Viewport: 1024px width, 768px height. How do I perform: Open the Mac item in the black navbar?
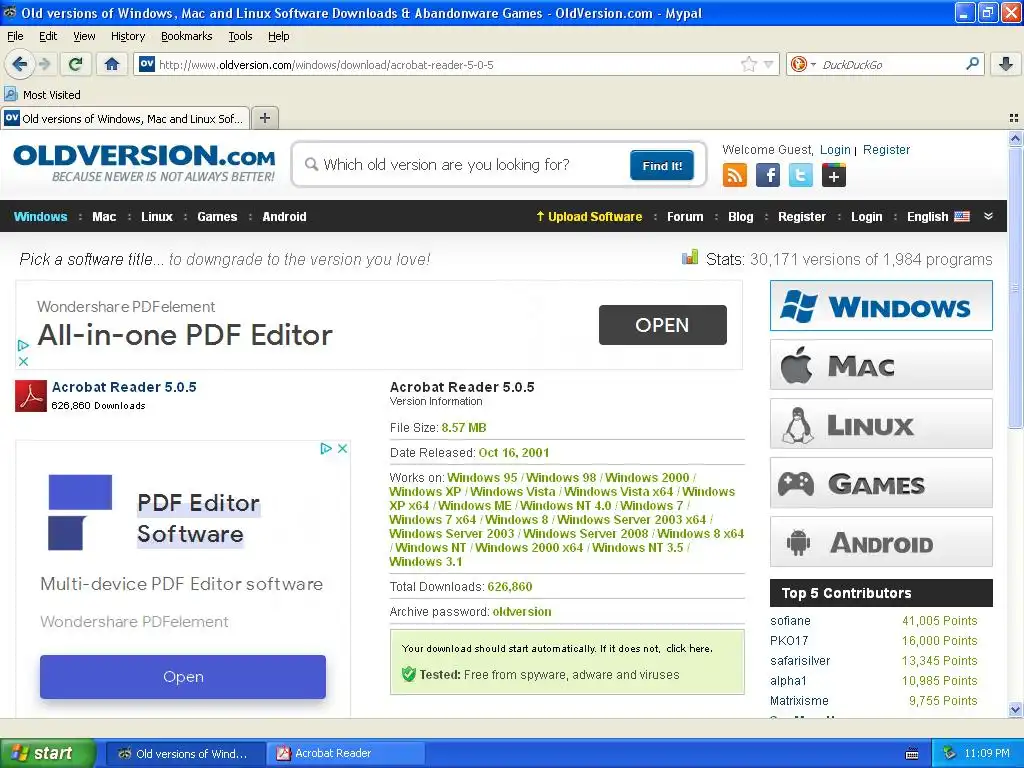(x=104, y=217)
